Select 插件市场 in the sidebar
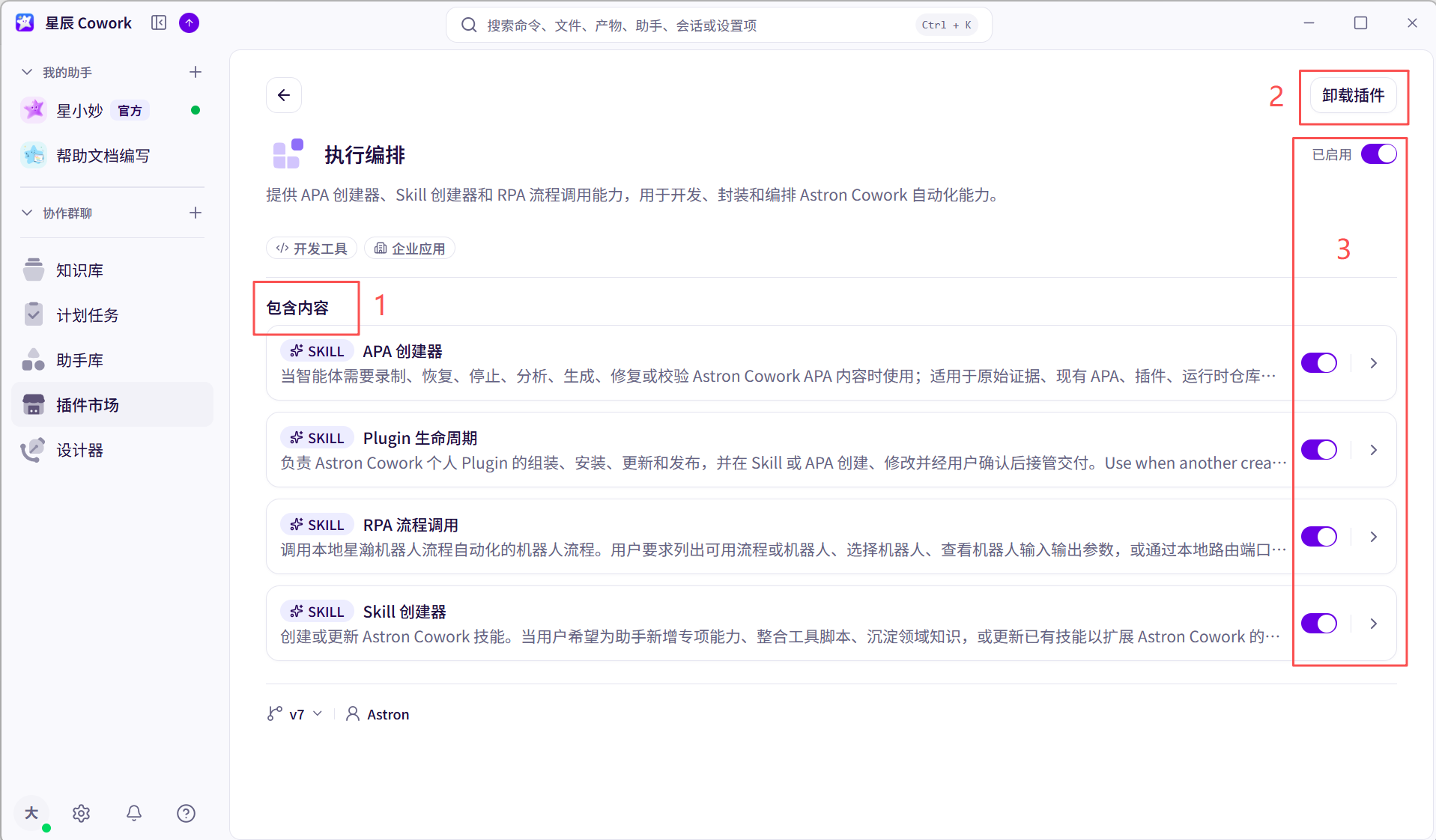 click(112, 405)
